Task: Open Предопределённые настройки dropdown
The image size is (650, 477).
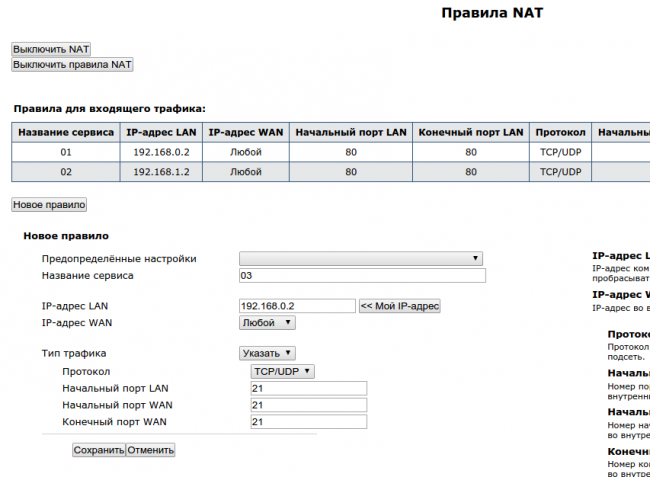Action: [361, 259]
